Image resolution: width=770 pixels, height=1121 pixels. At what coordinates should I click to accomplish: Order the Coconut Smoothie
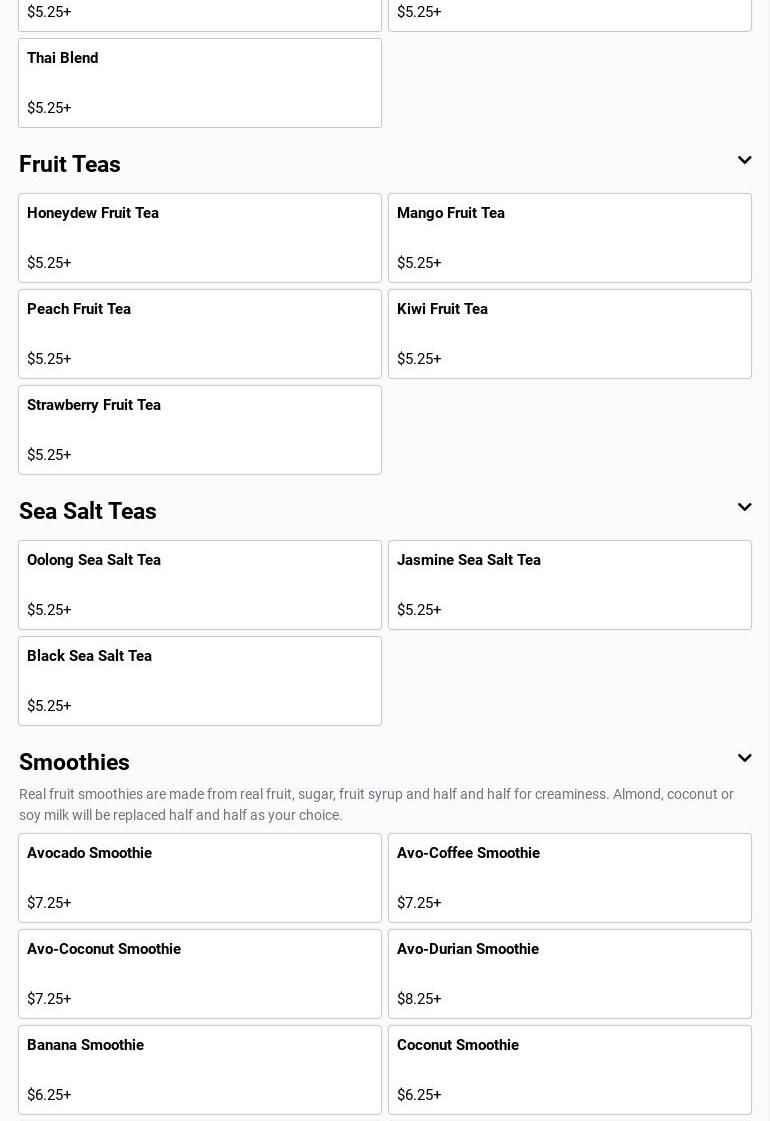click(x=570, y=1070)
